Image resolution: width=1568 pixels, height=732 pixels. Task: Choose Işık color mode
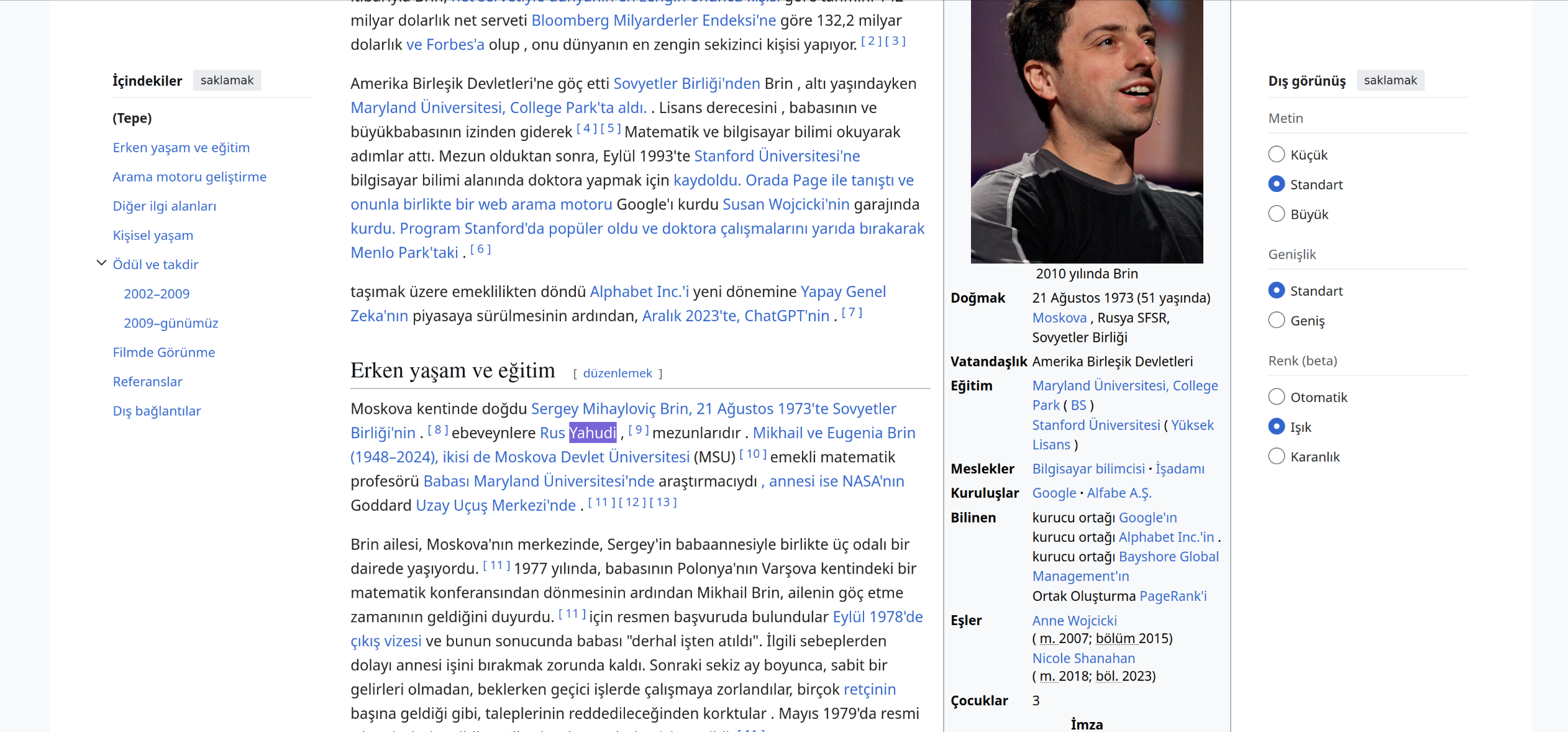click(x=1276, y=426)
